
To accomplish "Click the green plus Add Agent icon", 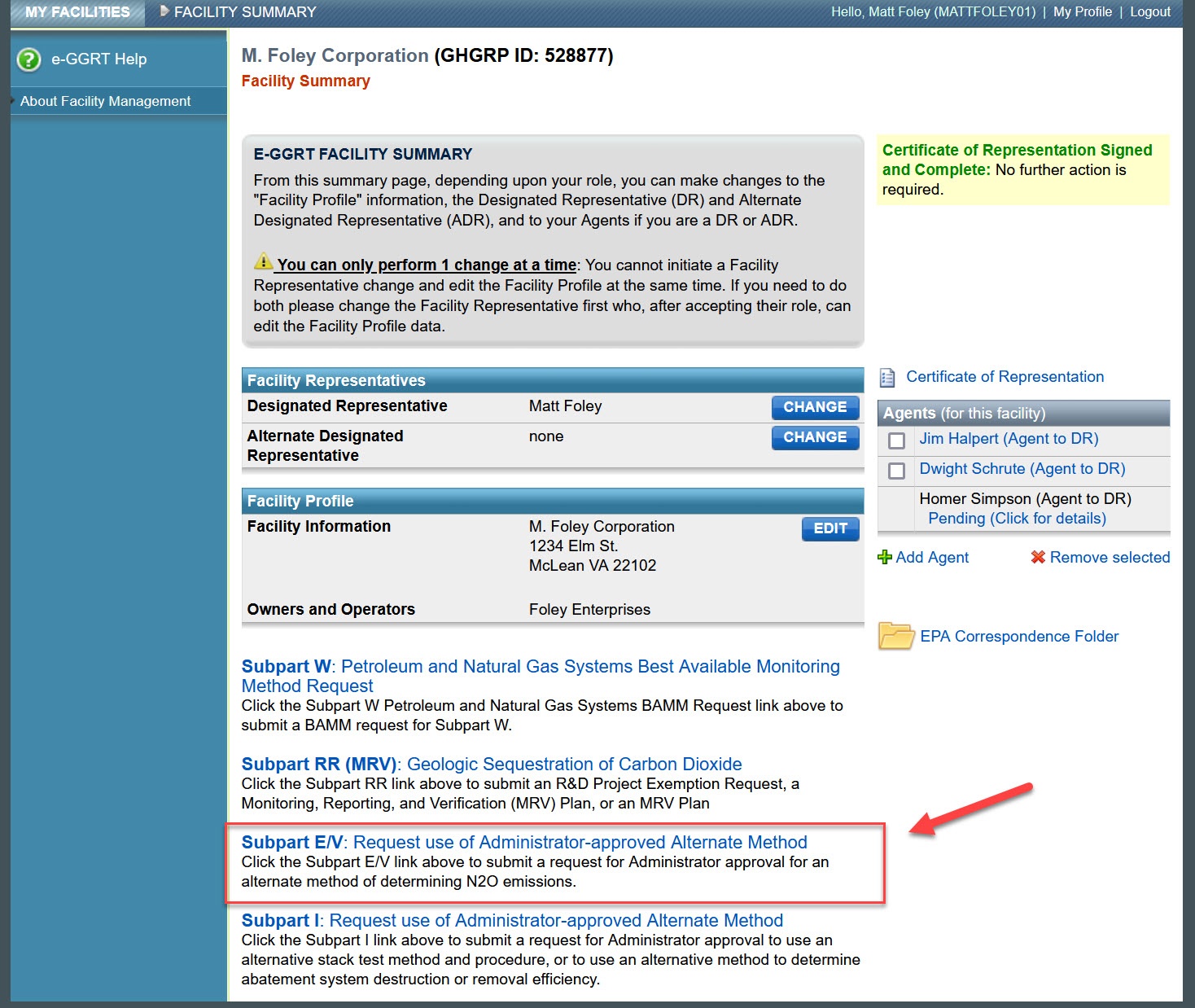I will pos(885,557).
